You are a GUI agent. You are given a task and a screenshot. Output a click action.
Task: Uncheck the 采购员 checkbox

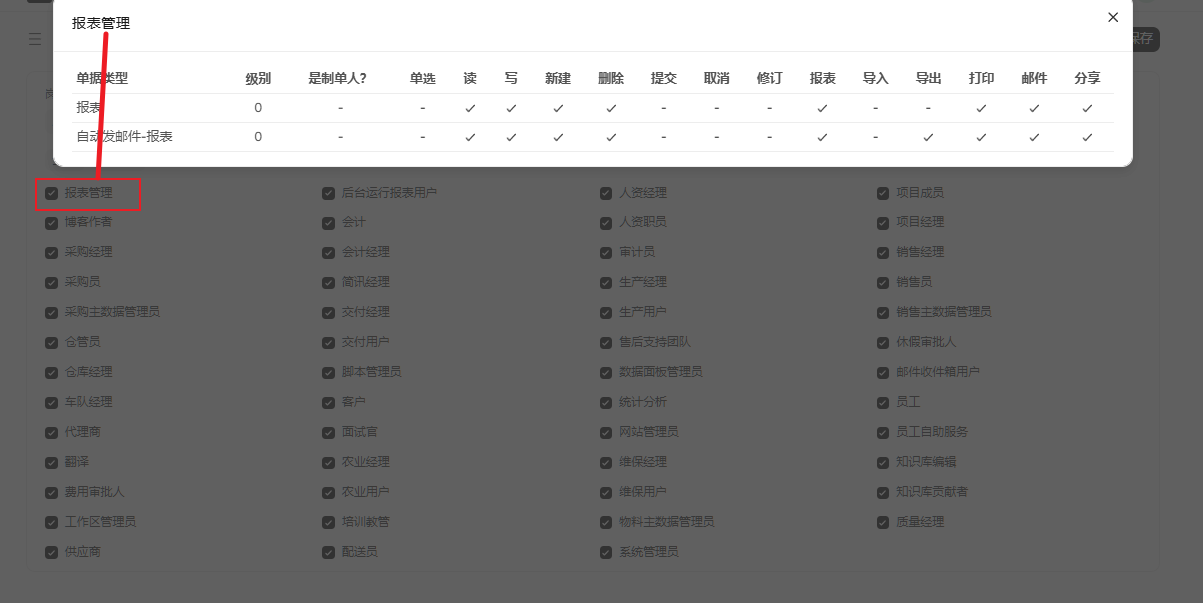pyautogui.click(x=51, y=282)
